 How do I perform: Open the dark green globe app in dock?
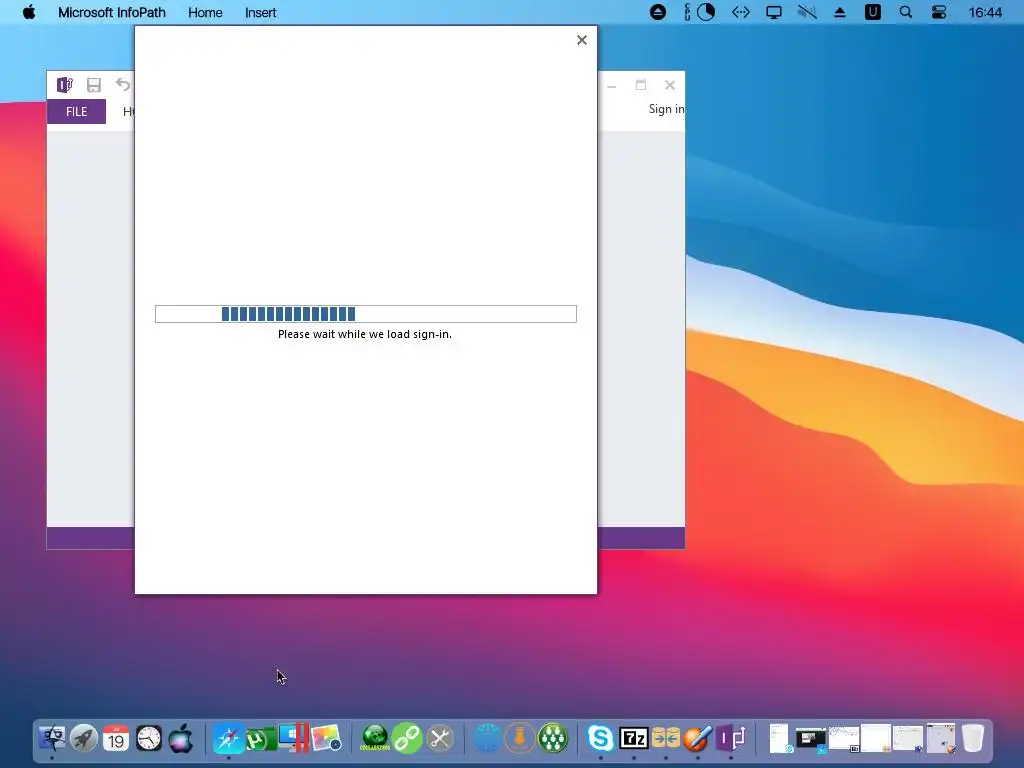coord(375,739)
